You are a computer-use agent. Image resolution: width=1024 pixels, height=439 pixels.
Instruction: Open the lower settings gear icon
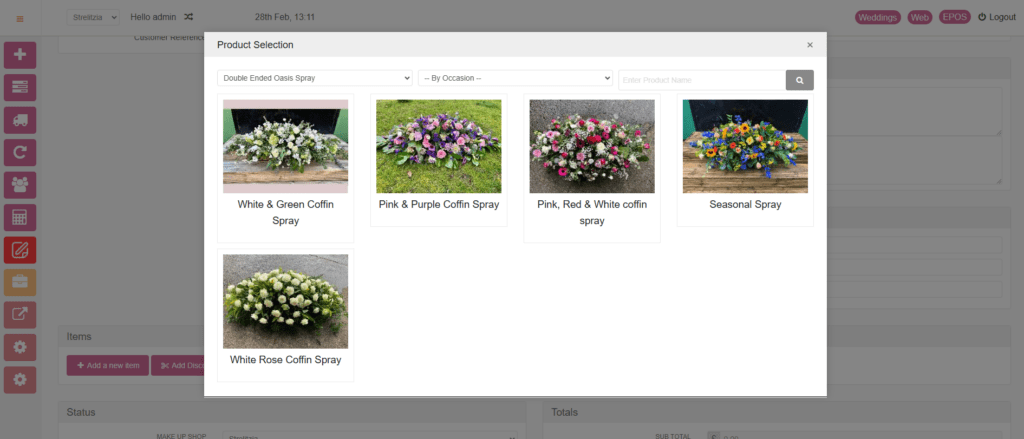20,380
